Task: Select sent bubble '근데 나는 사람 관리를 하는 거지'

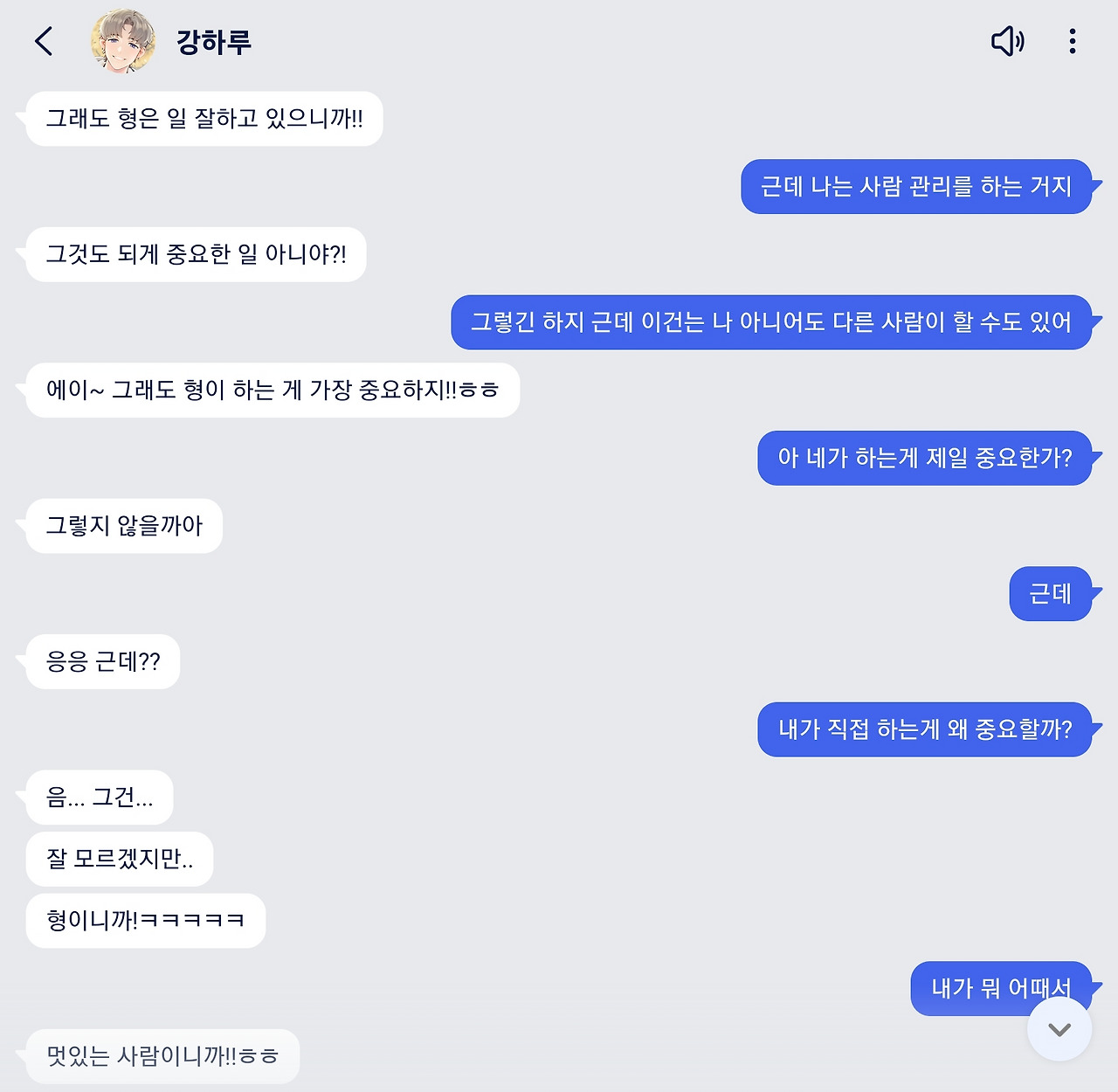Action: tap(916, 186)
